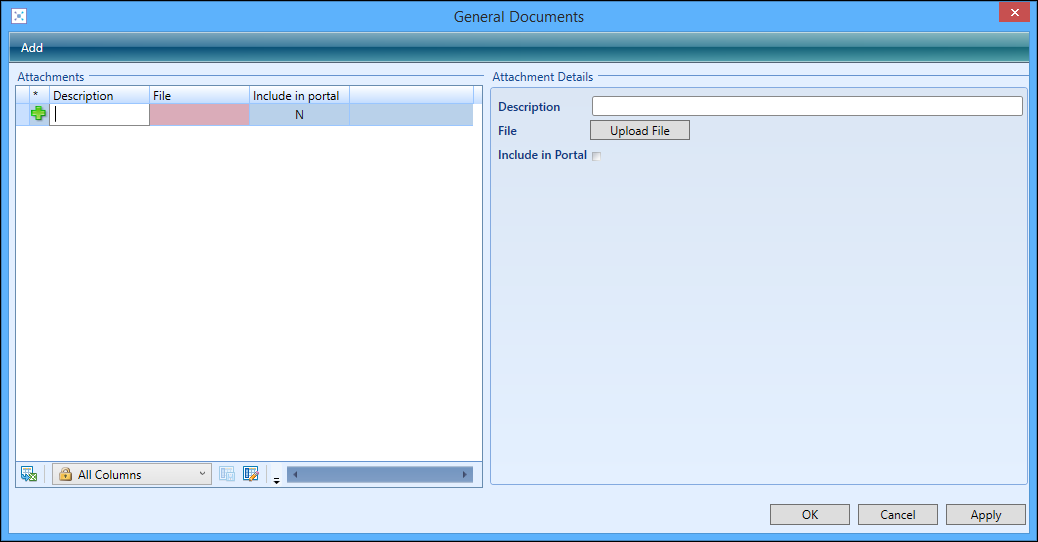This screenshot has width=1038, height=542.
Task: Click the Description column header
Action: pyautogui.click(x=99, y=95)
